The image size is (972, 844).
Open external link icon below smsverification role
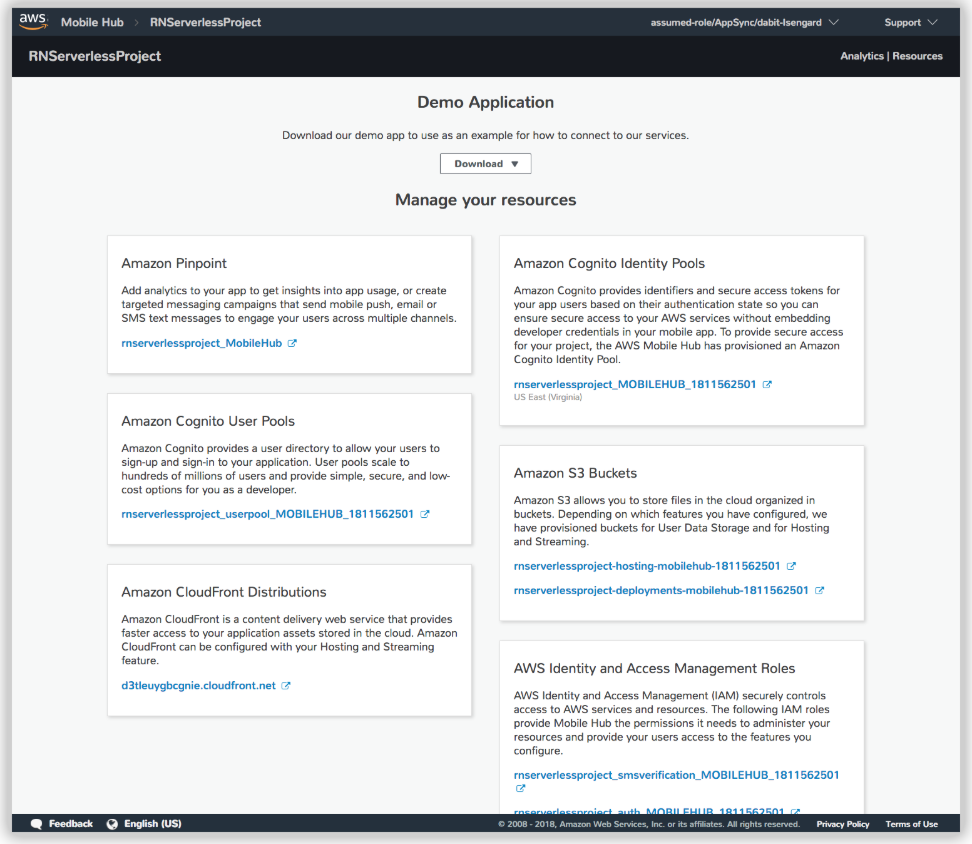520,788
